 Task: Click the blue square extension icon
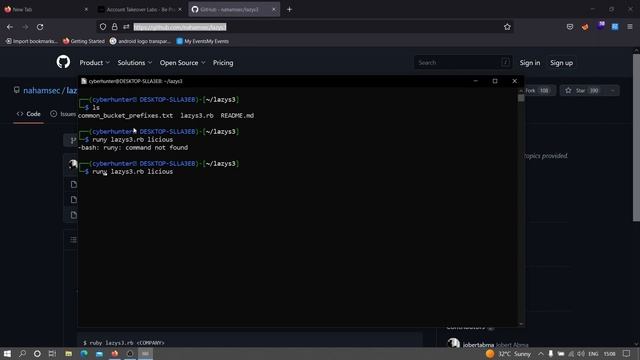tap(615, 27)
